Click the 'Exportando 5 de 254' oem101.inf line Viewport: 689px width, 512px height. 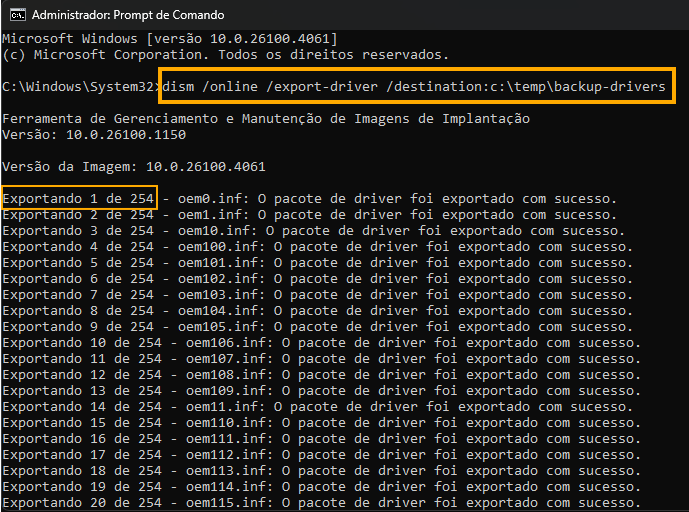[318, 263]
